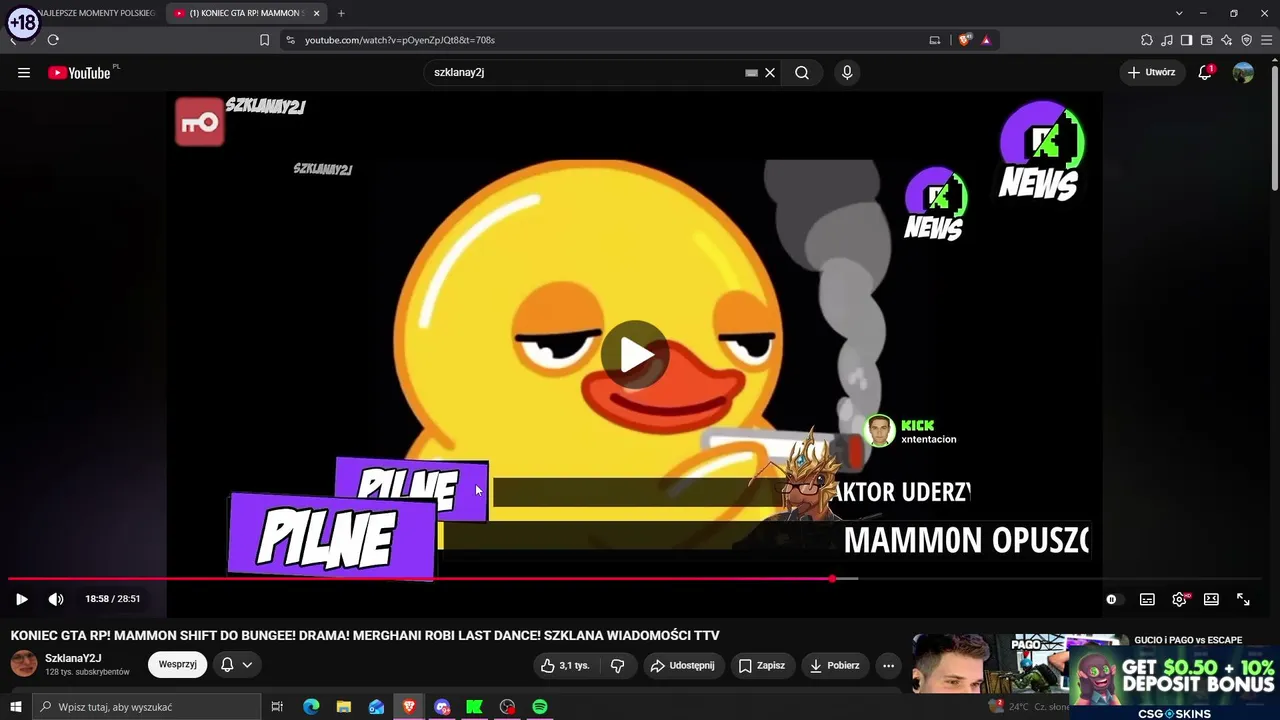Open the SzklanaY2J channel avatar

tap(24, 664)
